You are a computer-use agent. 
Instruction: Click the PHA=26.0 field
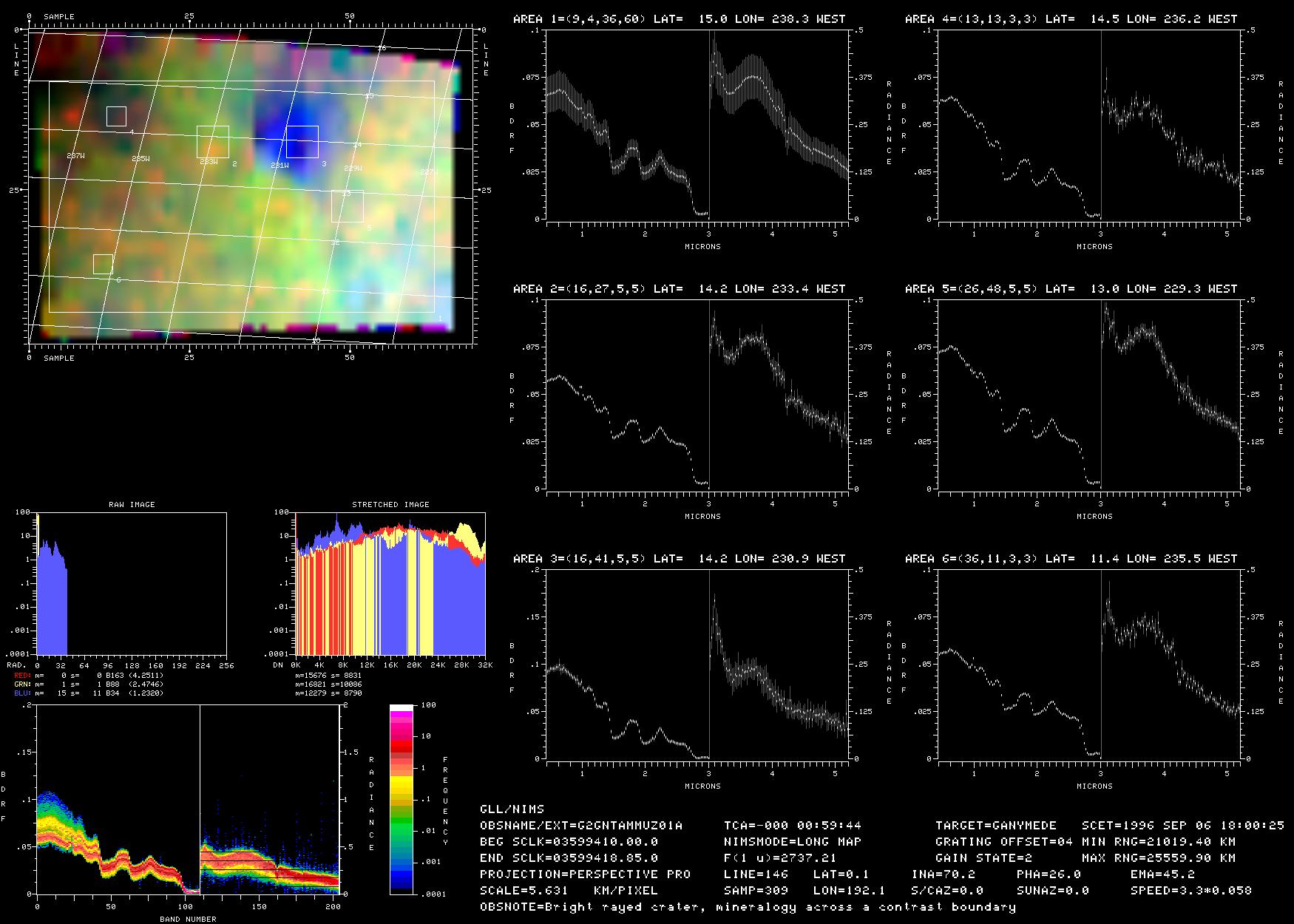click(1049, 874)
